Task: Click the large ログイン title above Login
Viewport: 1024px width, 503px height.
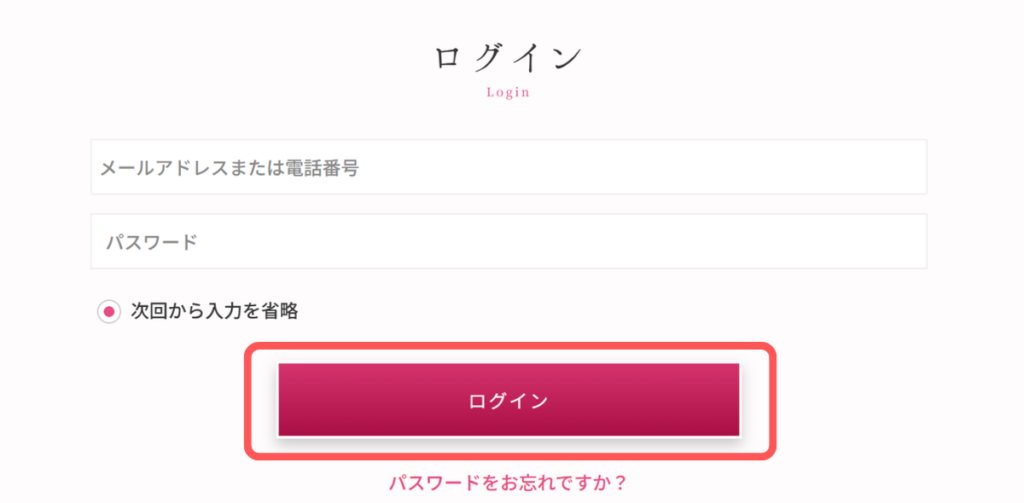Action: click(x=508, y=57)
